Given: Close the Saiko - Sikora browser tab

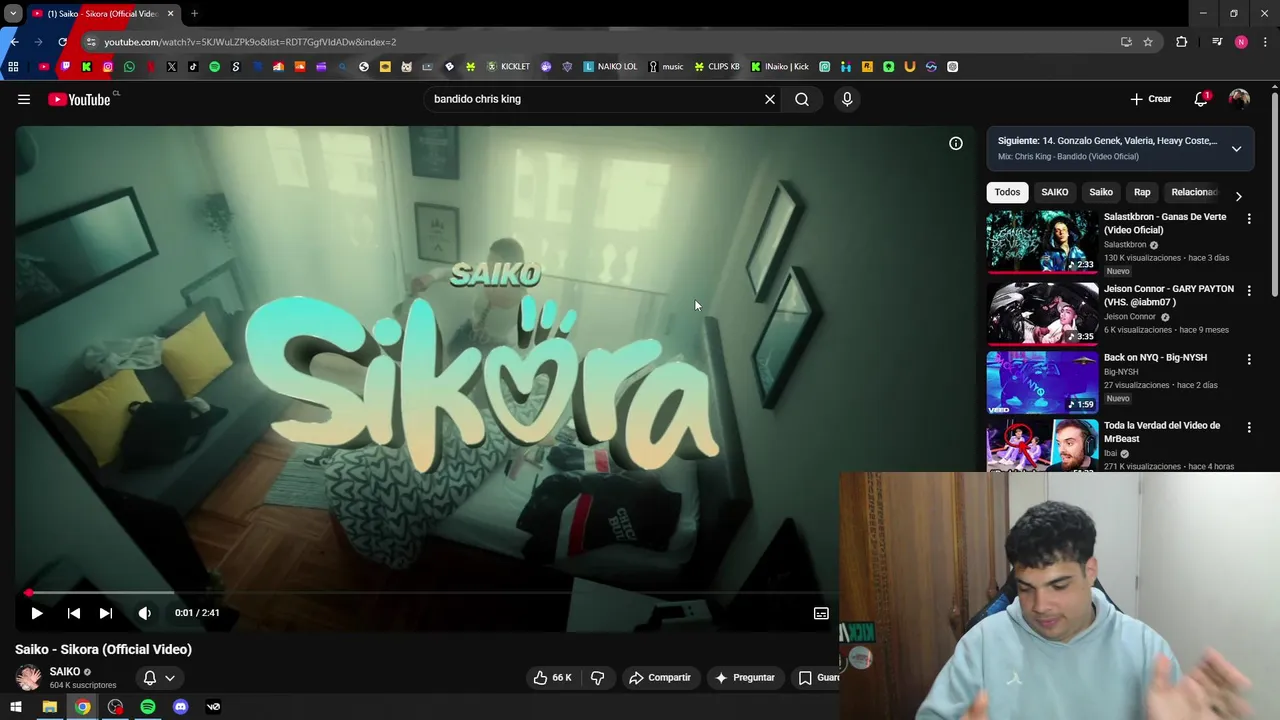Looking at the screenshot, I should (x=170, y=14).
